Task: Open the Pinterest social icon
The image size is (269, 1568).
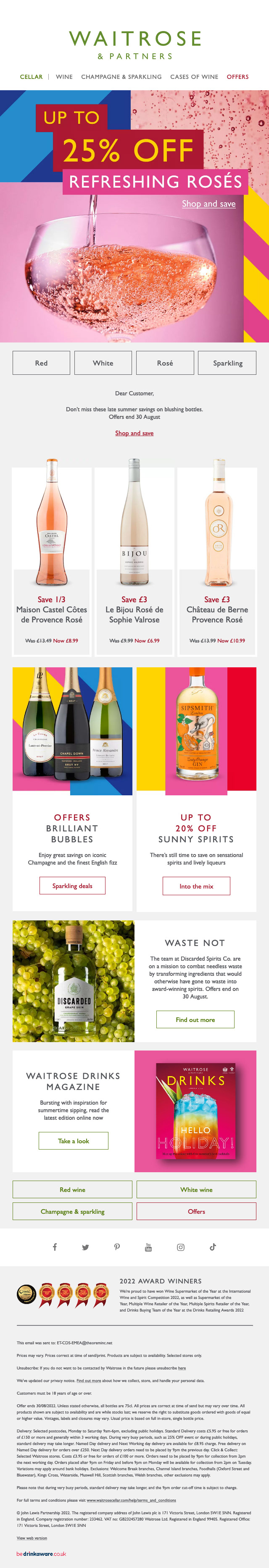Action: click(117, 1247)
